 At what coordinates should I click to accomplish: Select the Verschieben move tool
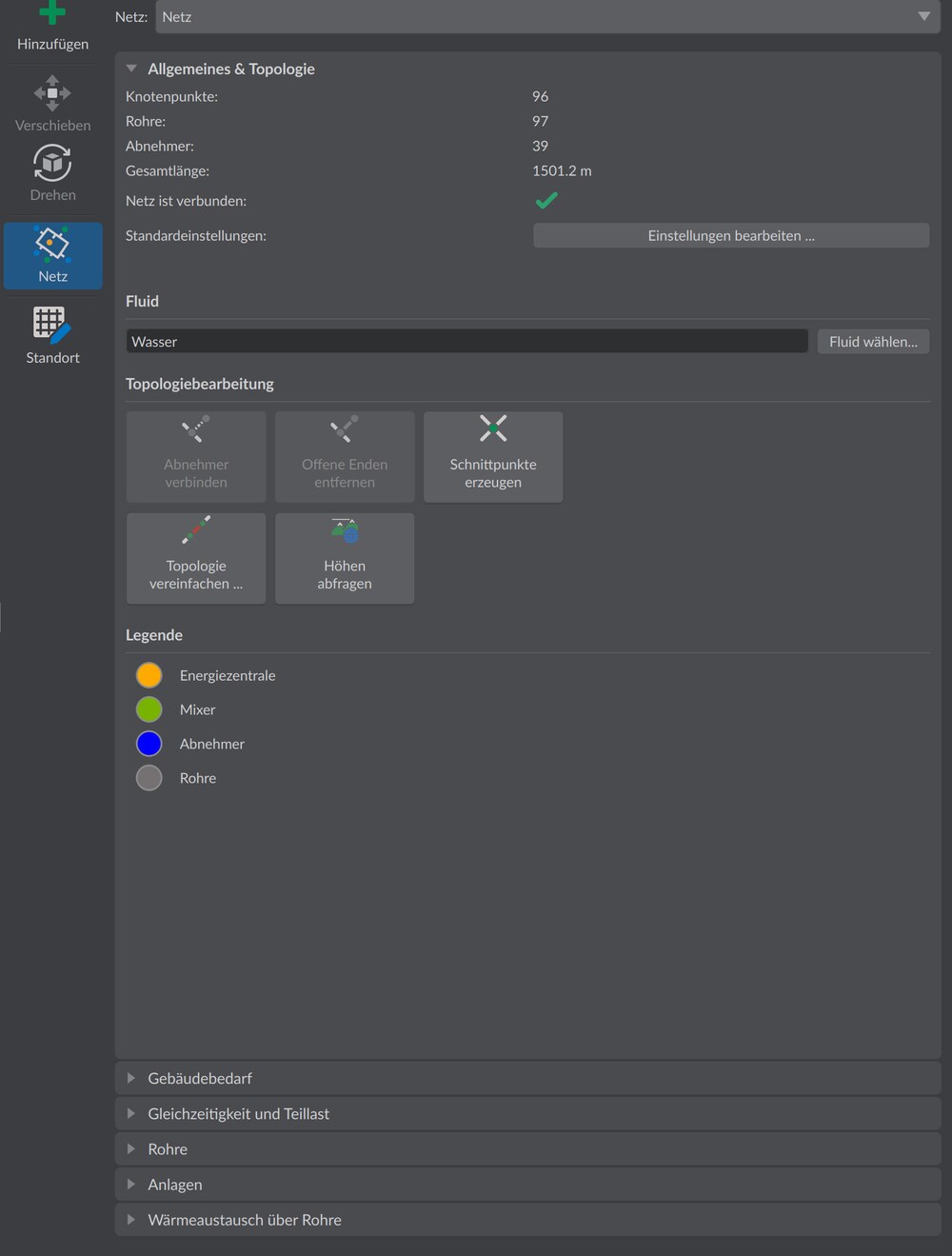52,104
